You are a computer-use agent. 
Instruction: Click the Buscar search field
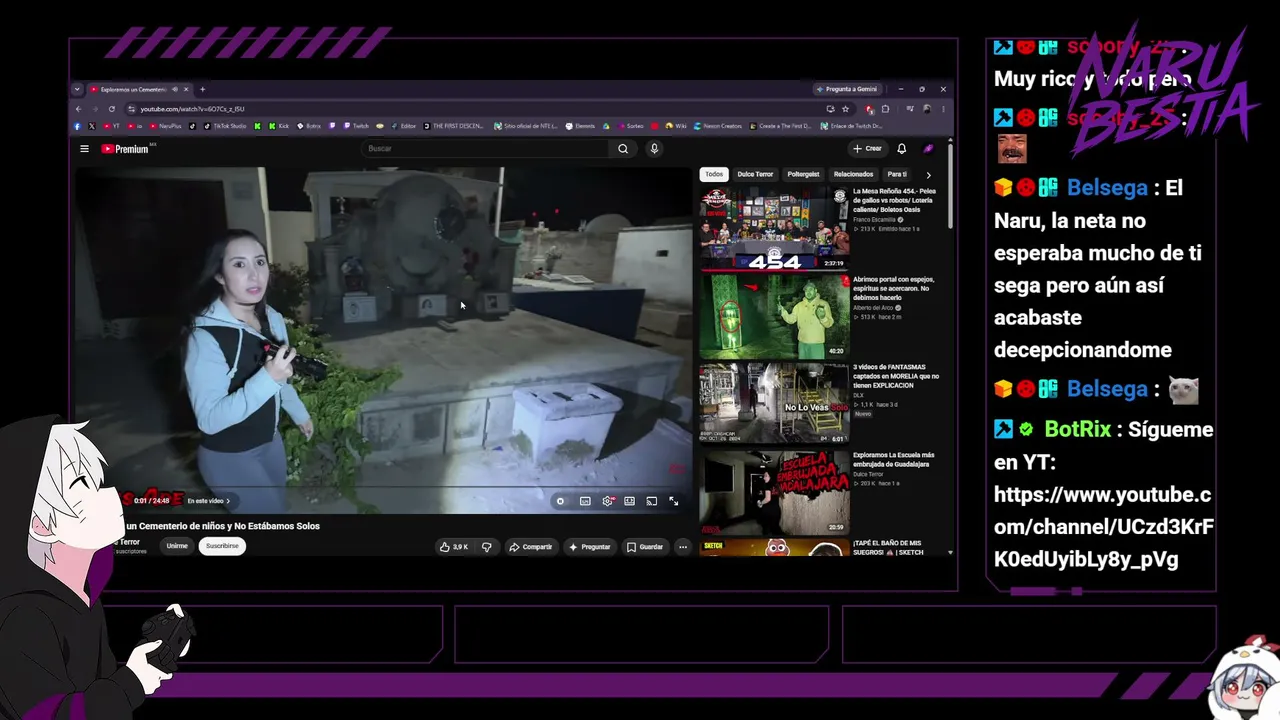487,149
